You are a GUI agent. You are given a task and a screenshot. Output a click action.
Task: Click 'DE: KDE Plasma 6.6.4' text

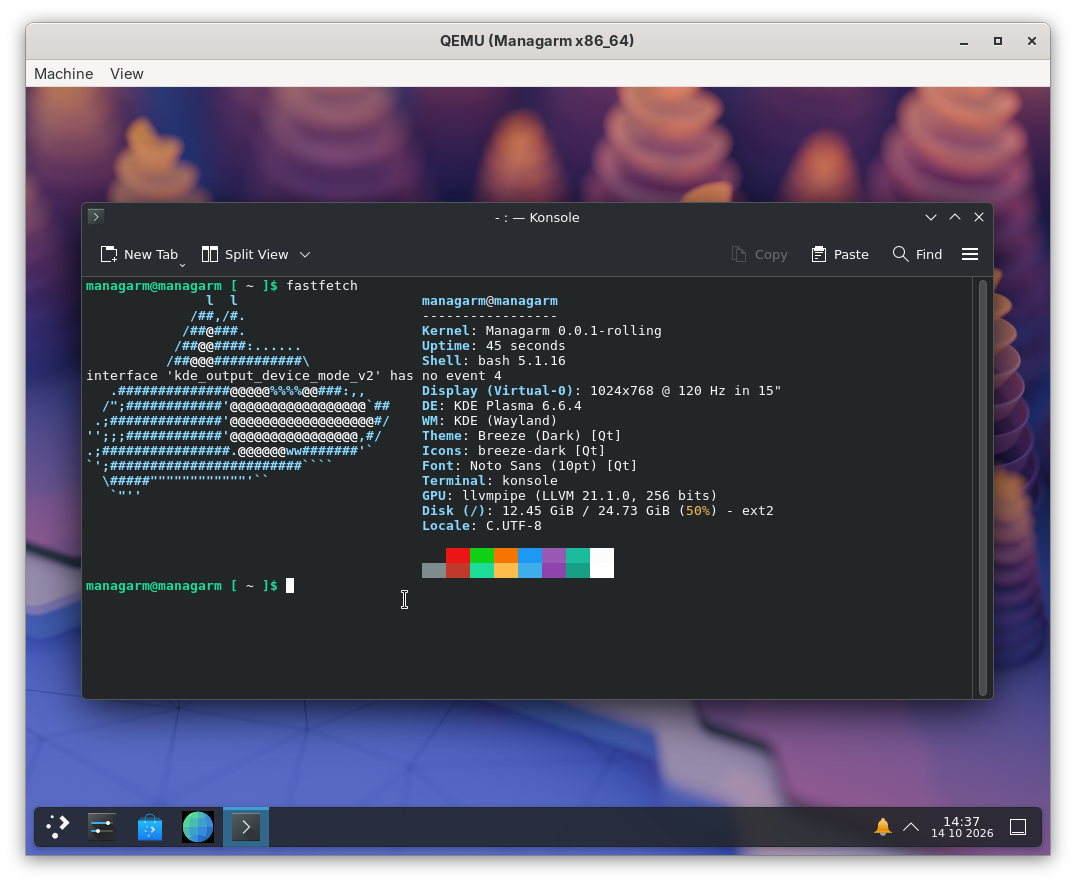[x=502, y=406]
